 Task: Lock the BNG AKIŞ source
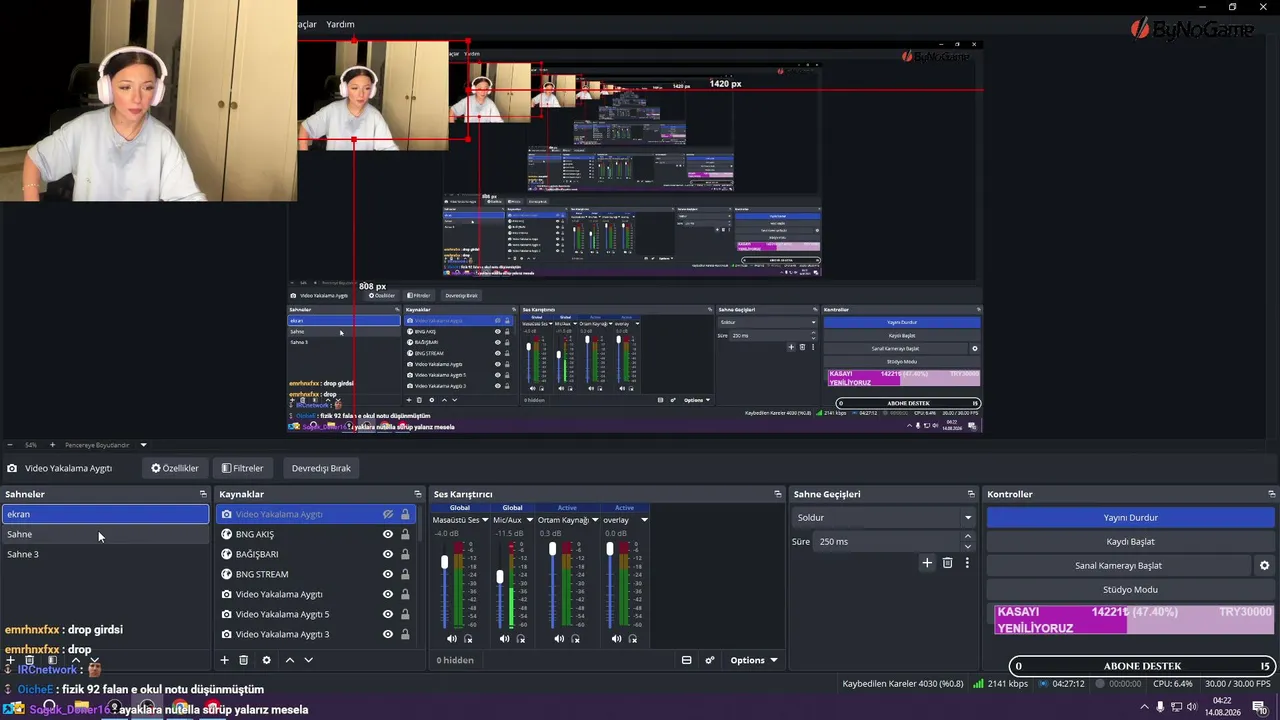405,534
